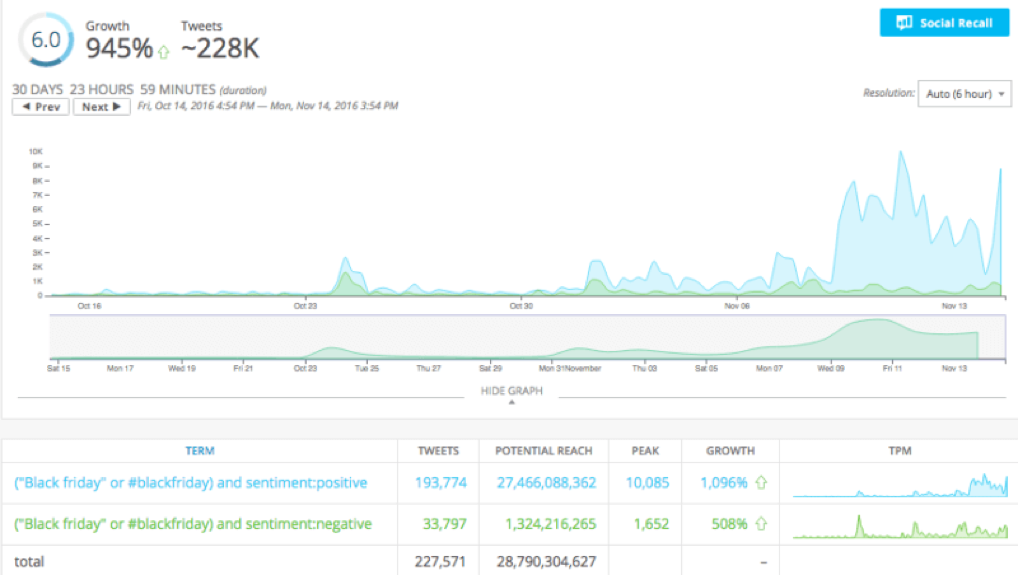Click the positive sentiment TPM sparkline

(900, 484)
